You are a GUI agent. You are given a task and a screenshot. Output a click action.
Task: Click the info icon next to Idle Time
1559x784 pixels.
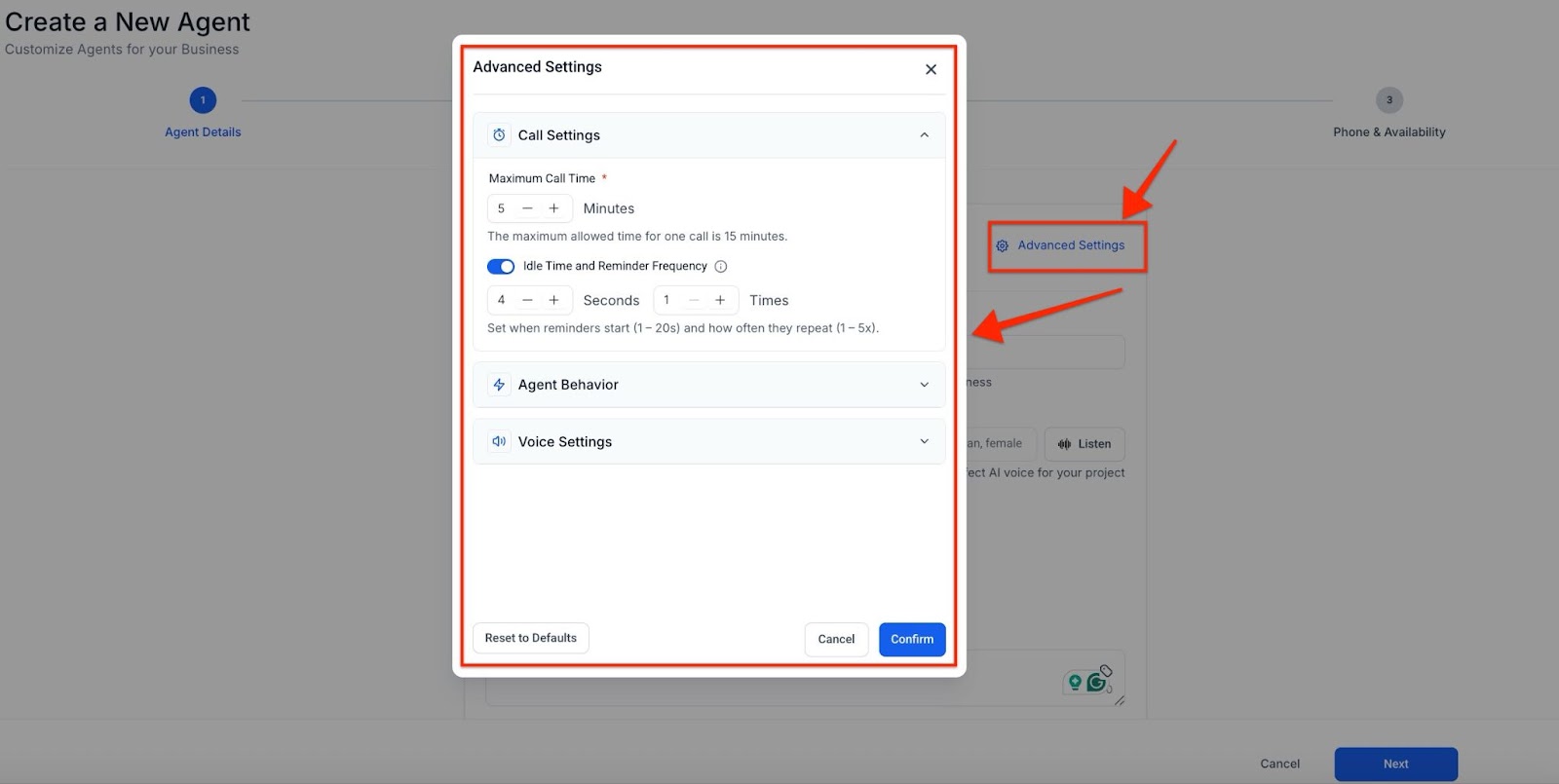[721, 267]
